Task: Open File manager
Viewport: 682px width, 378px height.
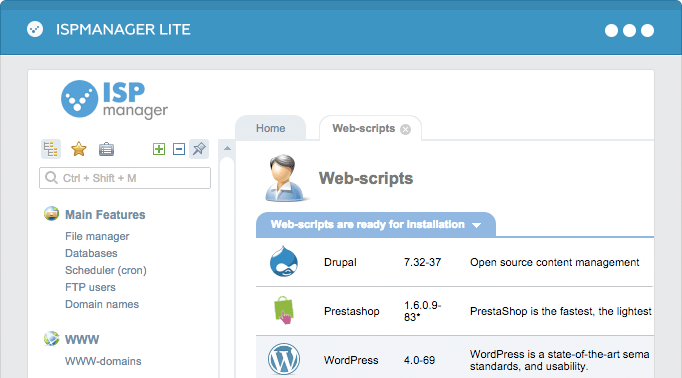Action: click(x=97, y=236)
